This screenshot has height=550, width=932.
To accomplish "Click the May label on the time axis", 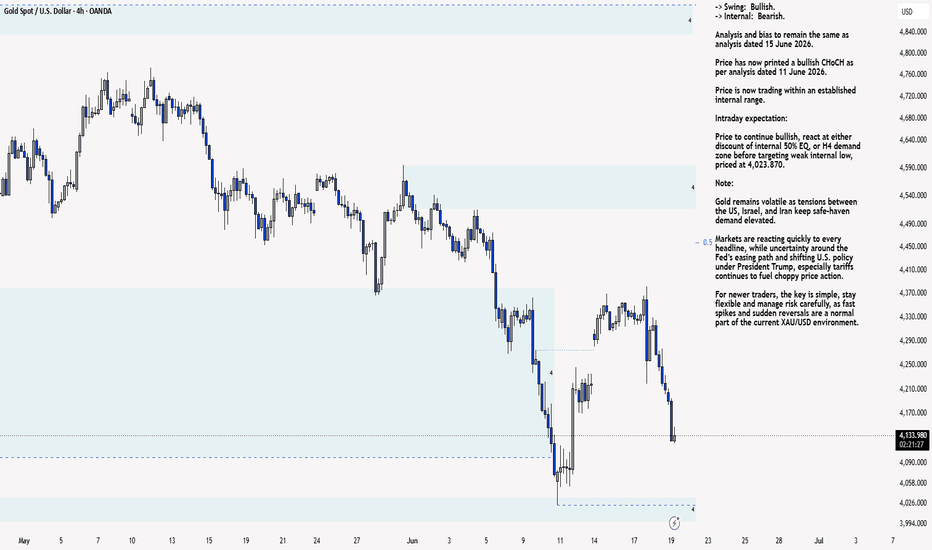I will 24,540.
